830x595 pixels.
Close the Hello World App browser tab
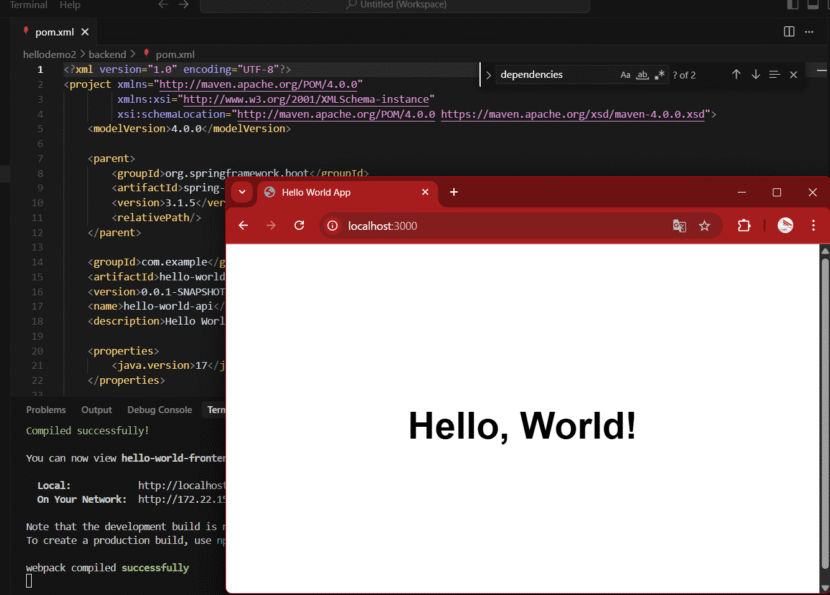(425, 192)
